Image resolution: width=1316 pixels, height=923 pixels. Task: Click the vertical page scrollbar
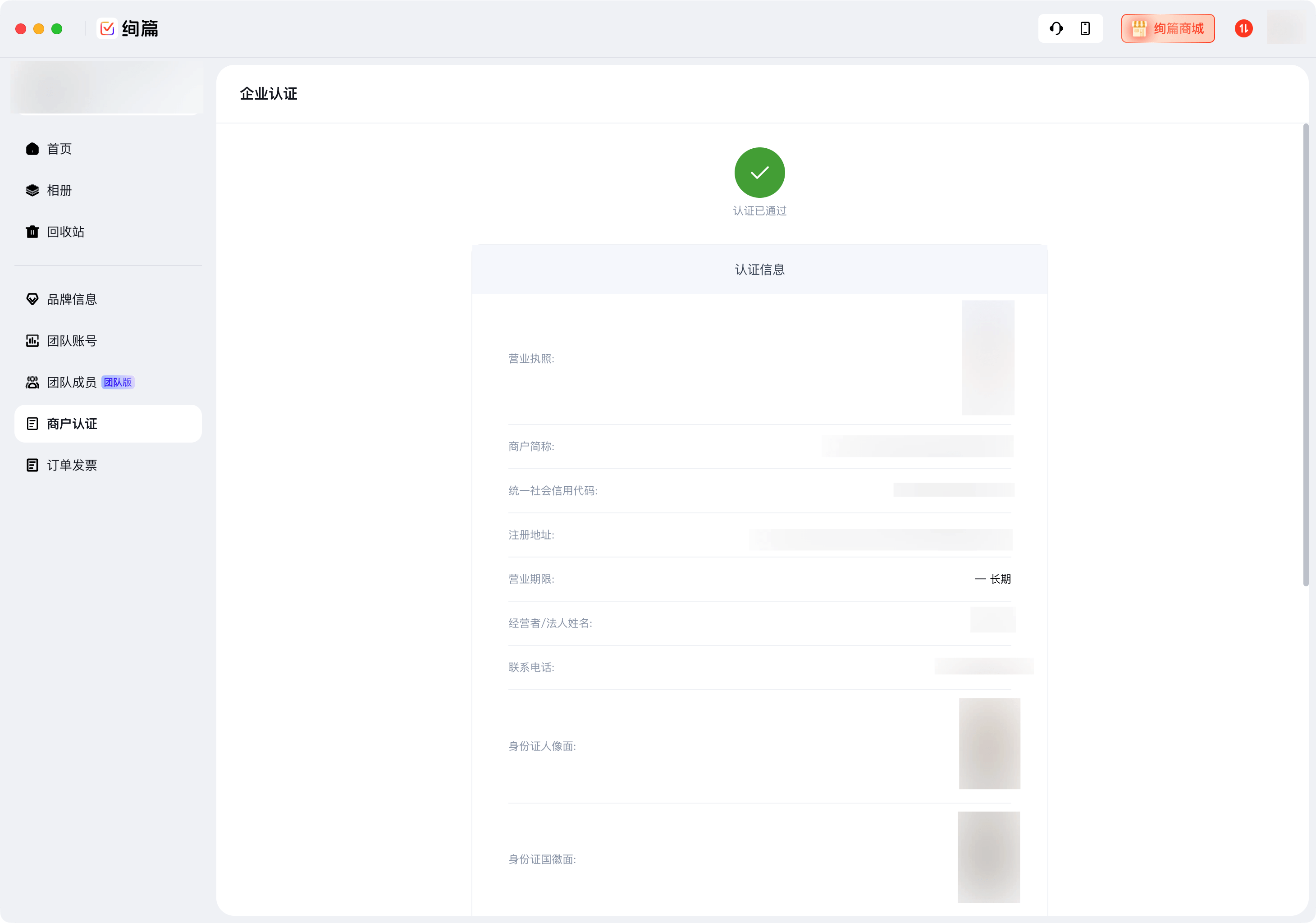click(x=1305, y=356)
